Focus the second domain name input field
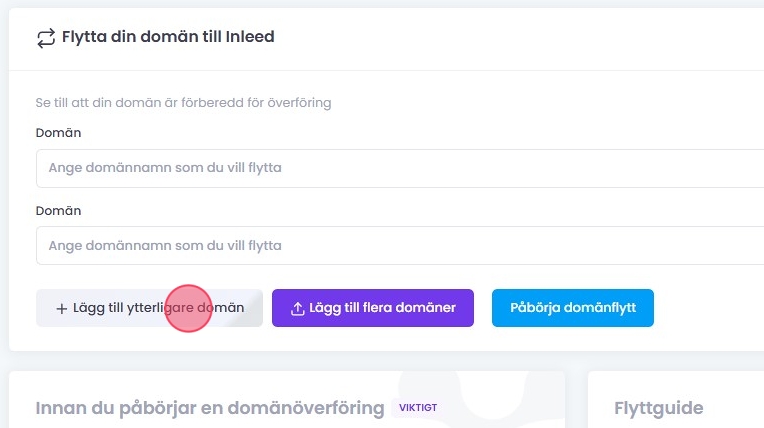Screen dimensions: 764x428 pos(400,245)
